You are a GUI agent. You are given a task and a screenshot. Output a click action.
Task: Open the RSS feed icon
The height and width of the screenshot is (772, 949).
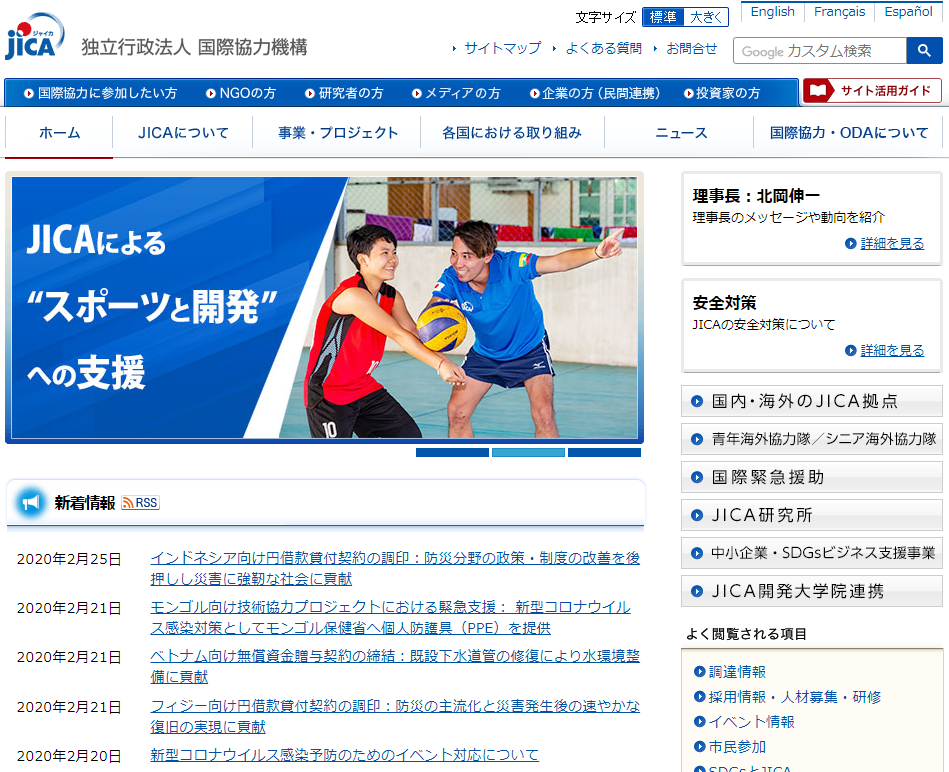(140, 503)
